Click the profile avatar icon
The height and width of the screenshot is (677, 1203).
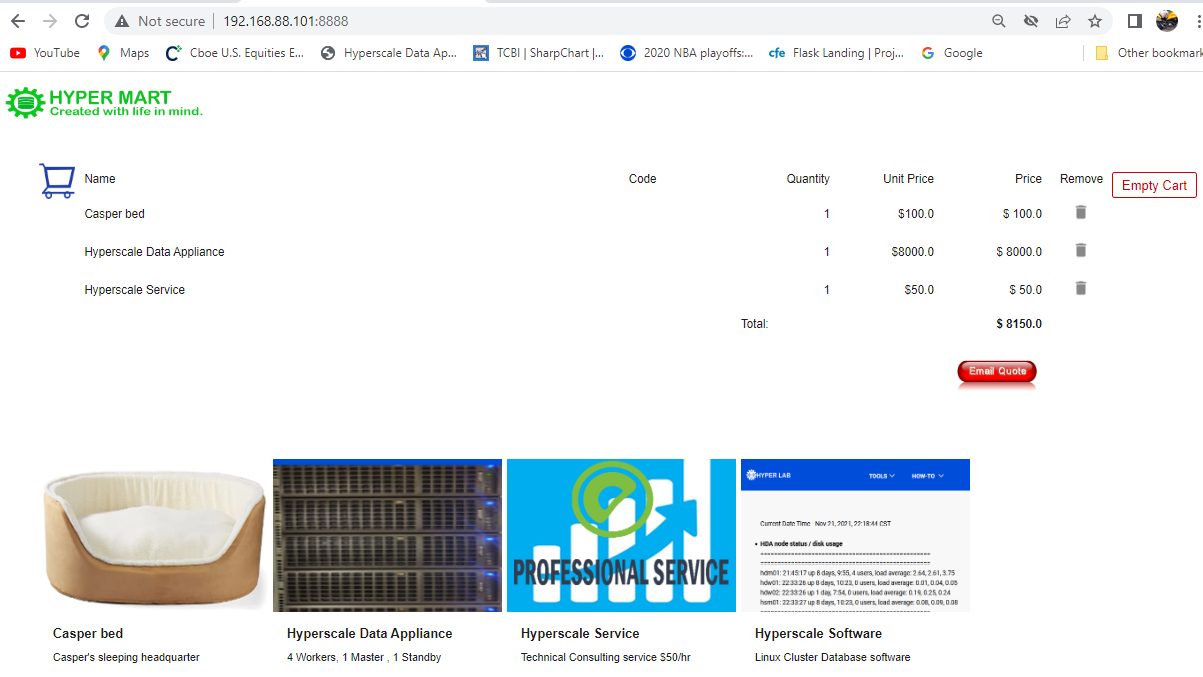pos(1167,21)
